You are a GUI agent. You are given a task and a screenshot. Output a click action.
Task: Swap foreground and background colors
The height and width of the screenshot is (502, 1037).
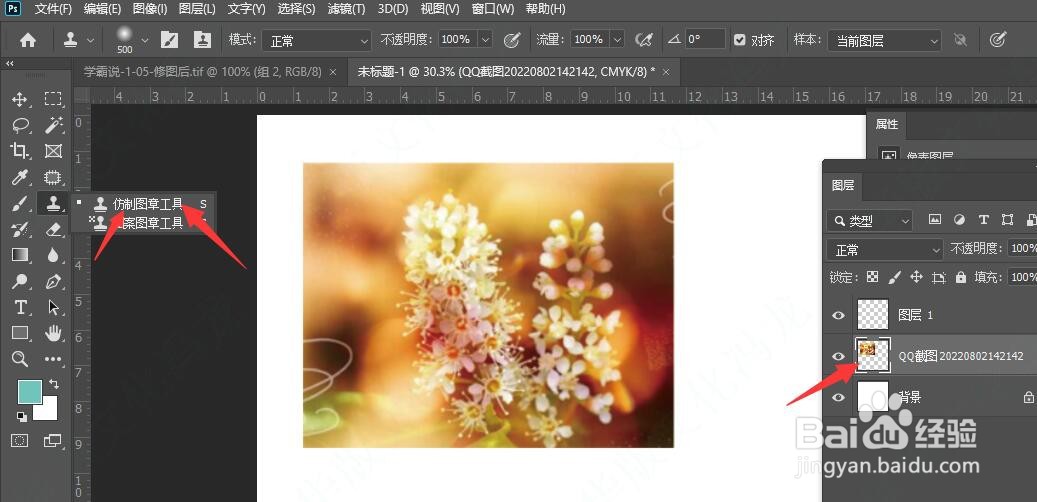point(54,384)
